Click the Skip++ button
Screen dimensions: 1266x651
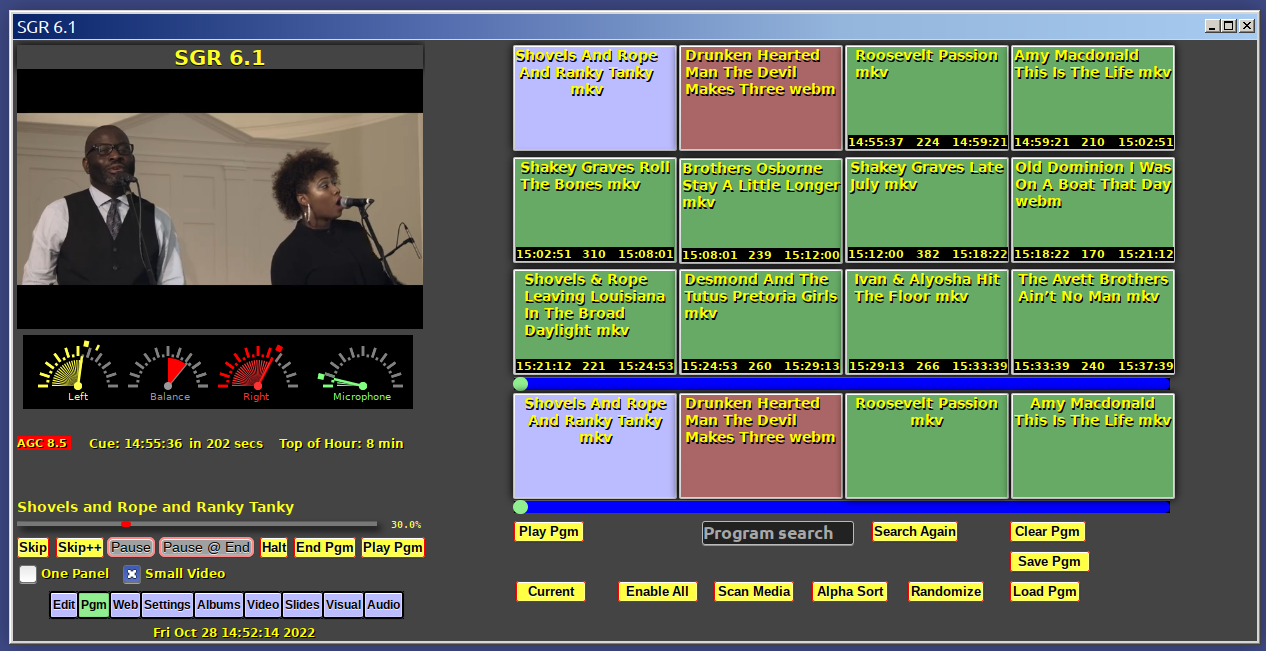point(79,547)
